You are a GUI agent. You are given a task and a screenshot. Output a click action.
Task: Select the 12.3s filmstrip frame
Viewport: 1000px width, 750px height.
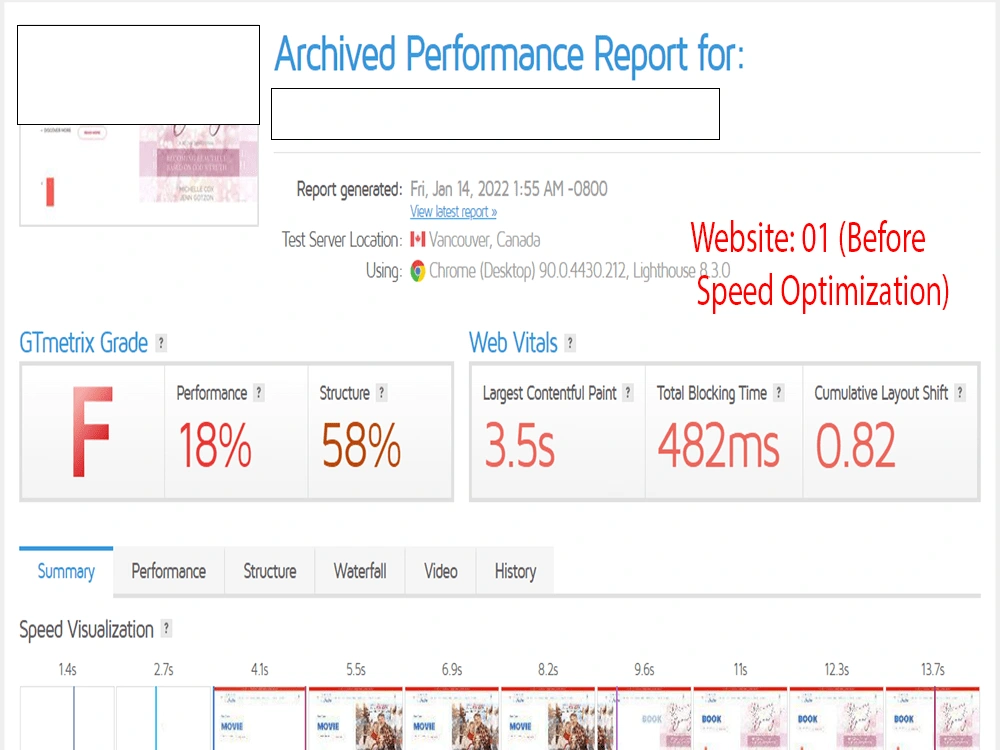click(837, 718)
